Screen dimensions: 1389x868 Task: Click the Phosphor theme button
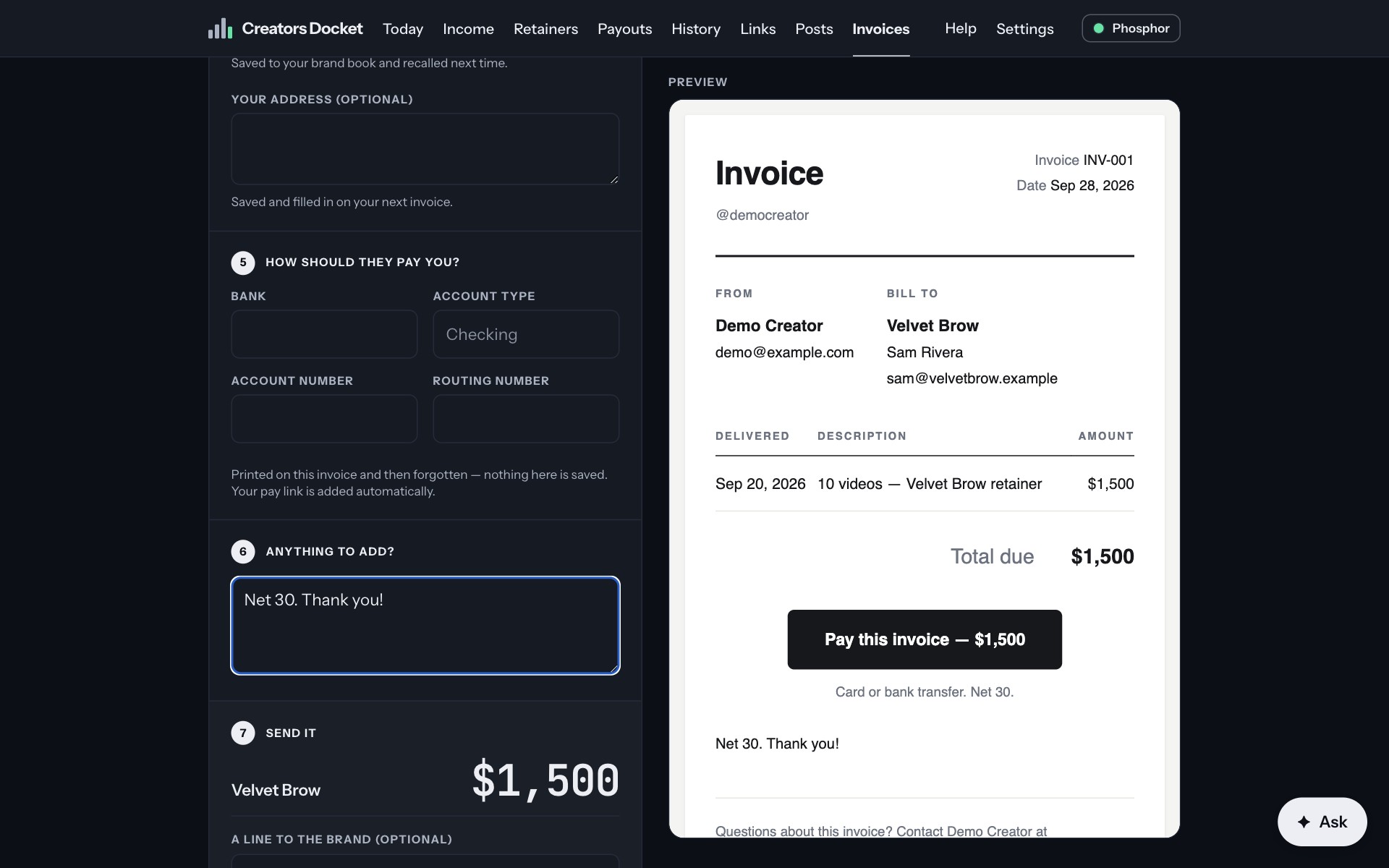click(1131, 28)
